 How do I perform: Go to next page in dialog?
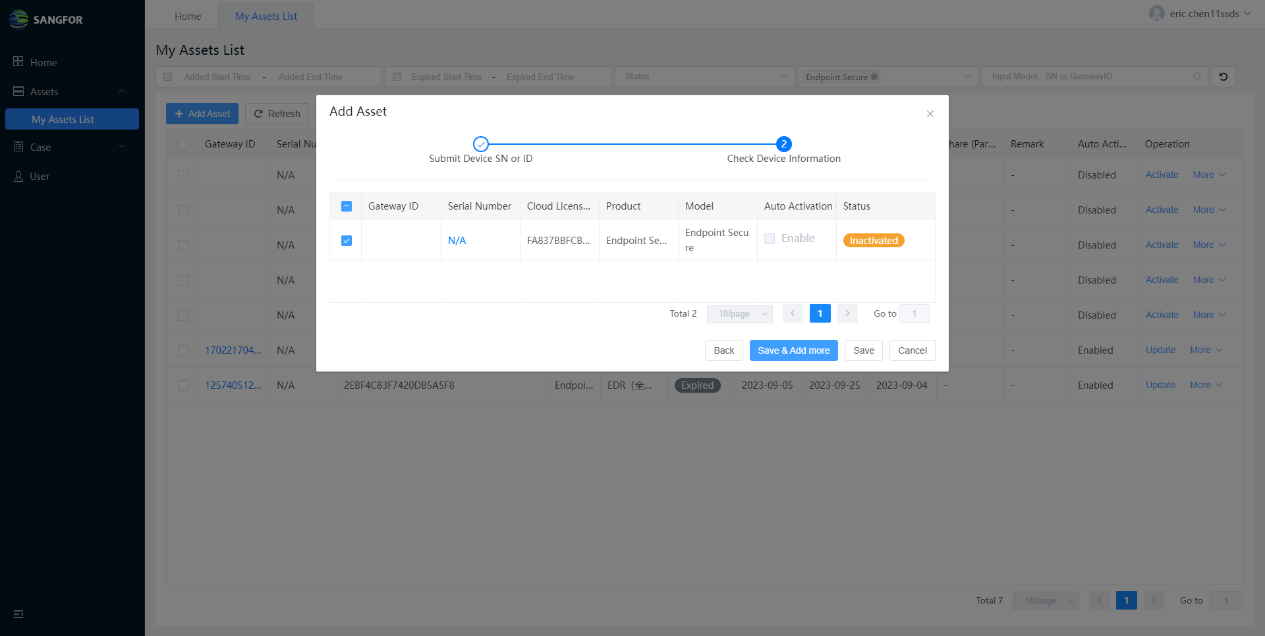(847, 314)
